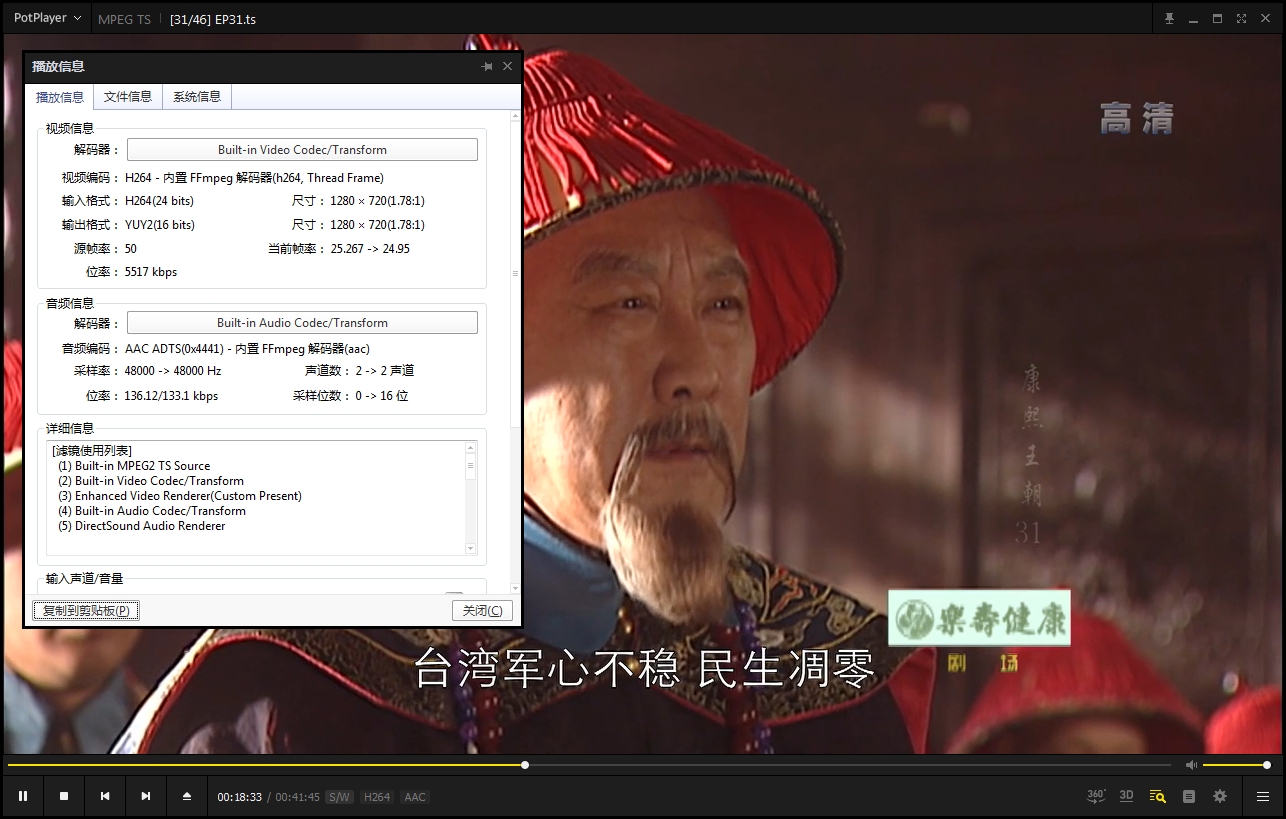The width and height of the screenshot is (1286, 819).
Task: Switch to the 系统信息 tab
Action: point(197,97)
